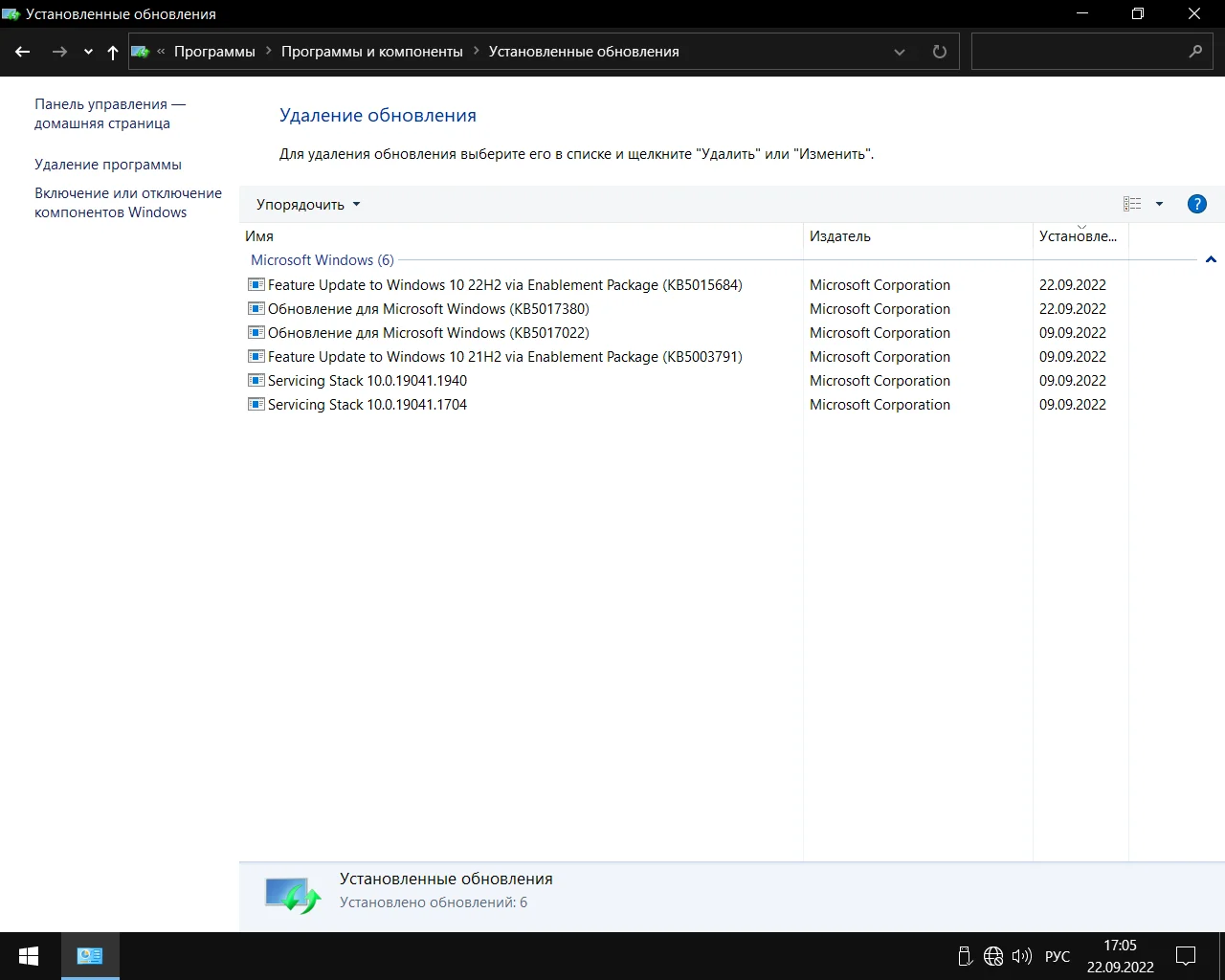The height and width of the screenshot is (980, 1225).
Task: Open the notification center icon
Action: pyautogui.click(x=1186, y=956)
